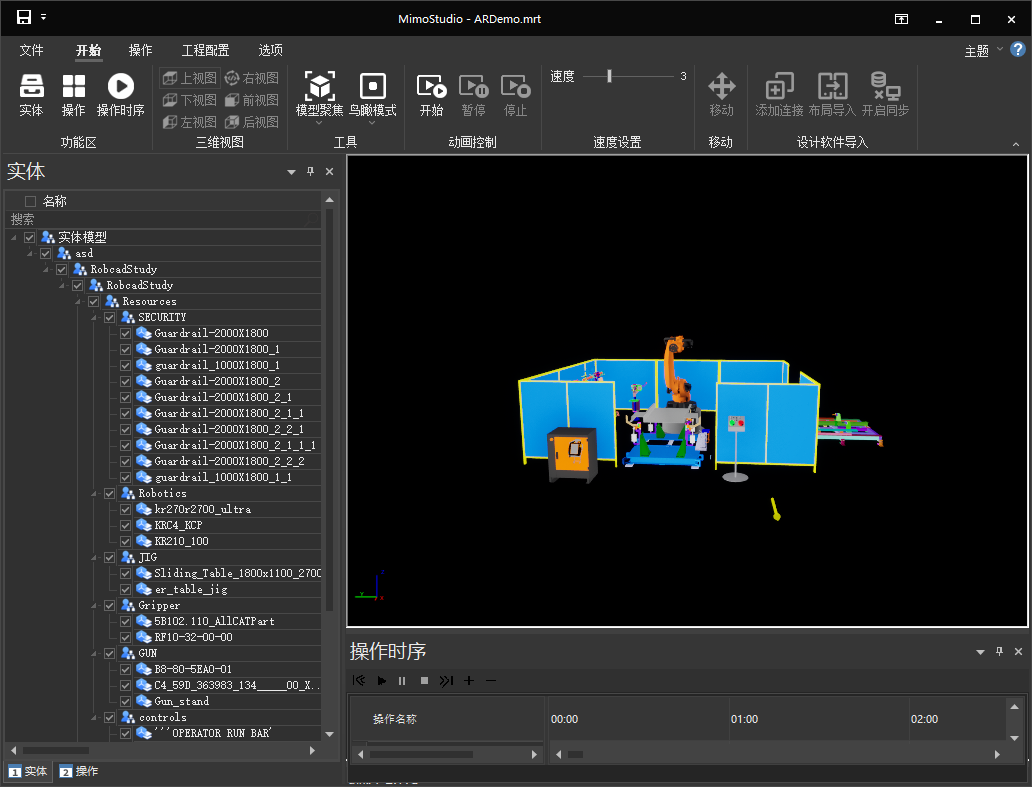Image resolution: width=1032 pixels, height=787 pixels.
Task: Click the 实体 icon in the ribbon
Action: click(x=31, y=87)
